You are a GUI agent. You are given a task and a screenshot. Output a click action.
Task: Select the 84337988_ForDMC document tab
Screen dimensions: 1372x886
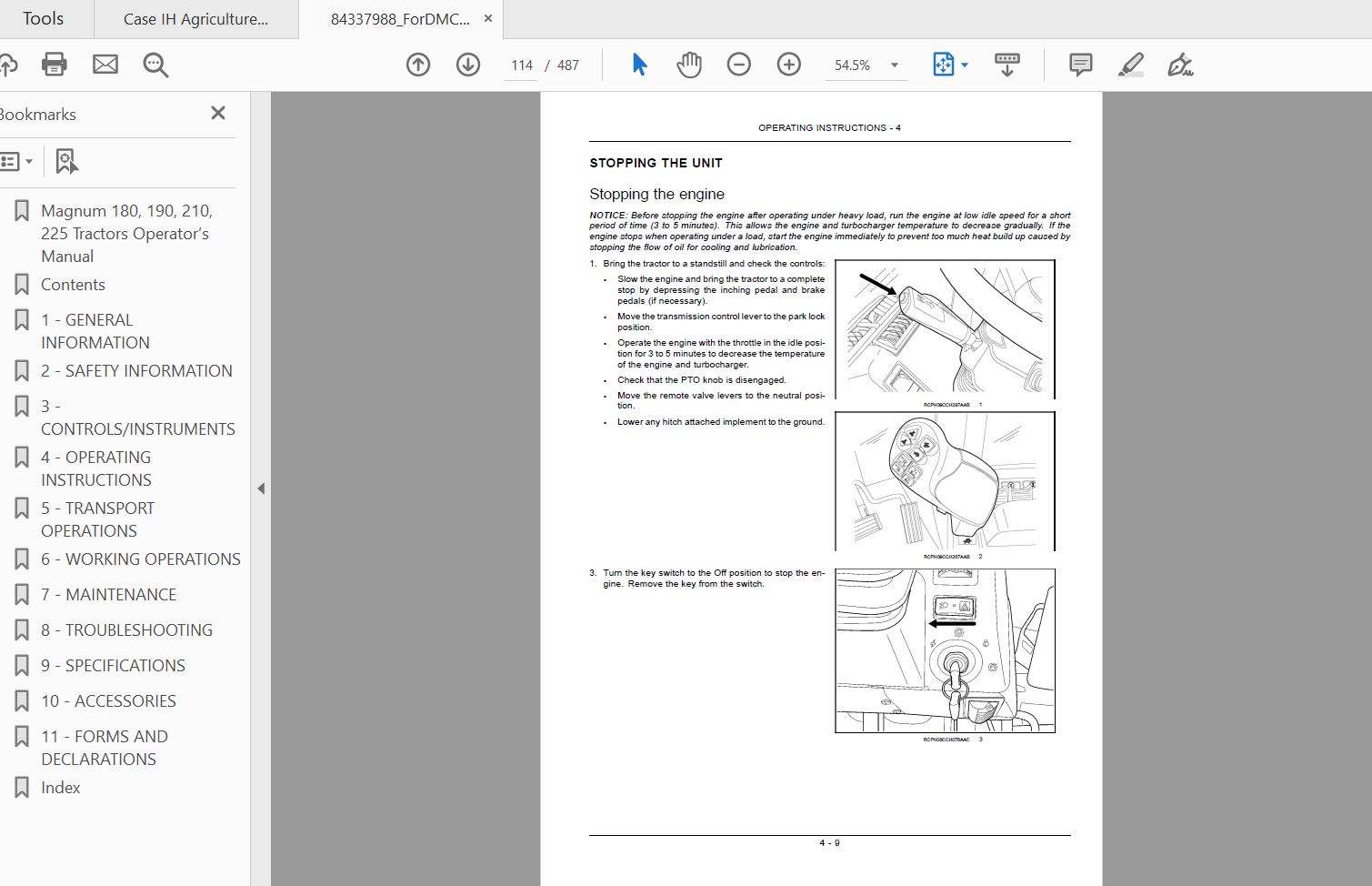click(x=400, y=19)
